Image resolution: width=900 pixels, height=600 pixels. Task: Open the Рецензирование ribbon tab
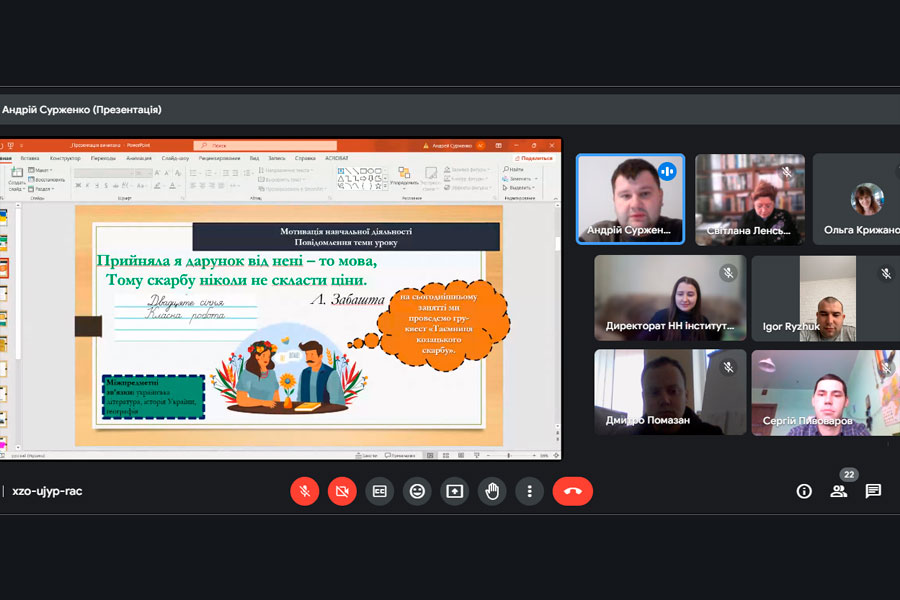[x=219, y=158]
